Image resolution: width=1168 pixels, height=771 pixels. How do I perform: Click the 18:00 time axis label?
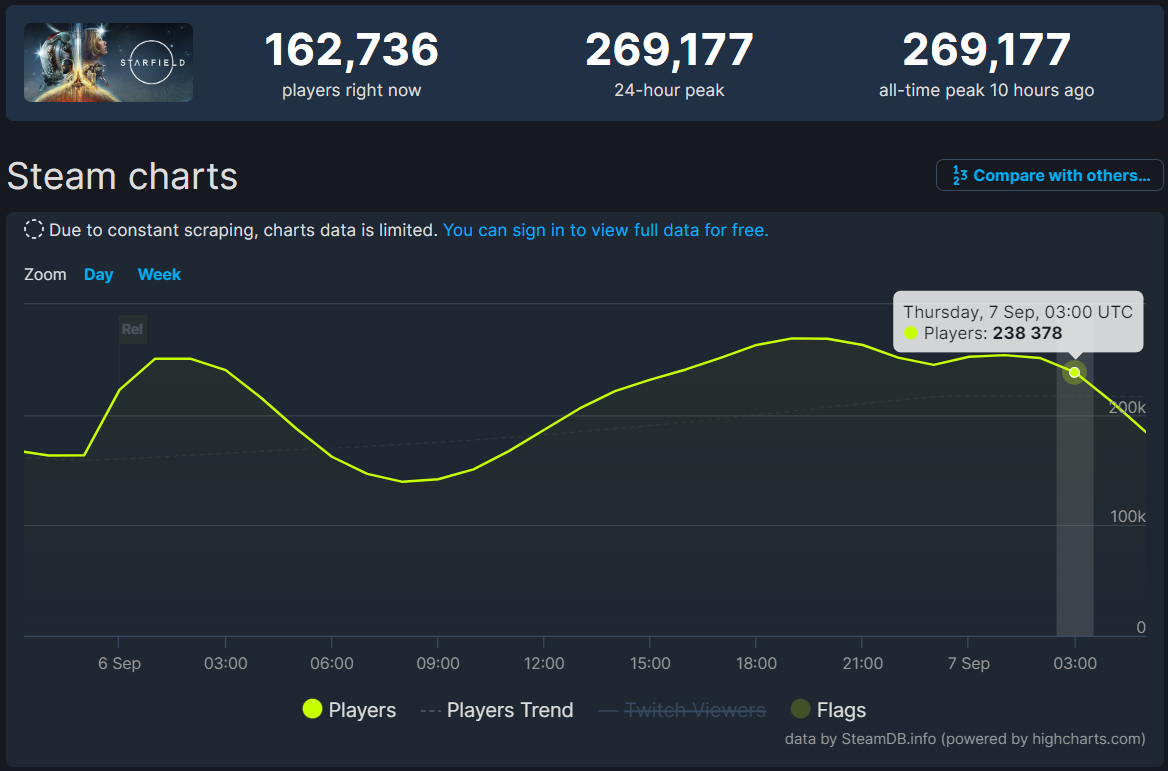coord(756,663)
